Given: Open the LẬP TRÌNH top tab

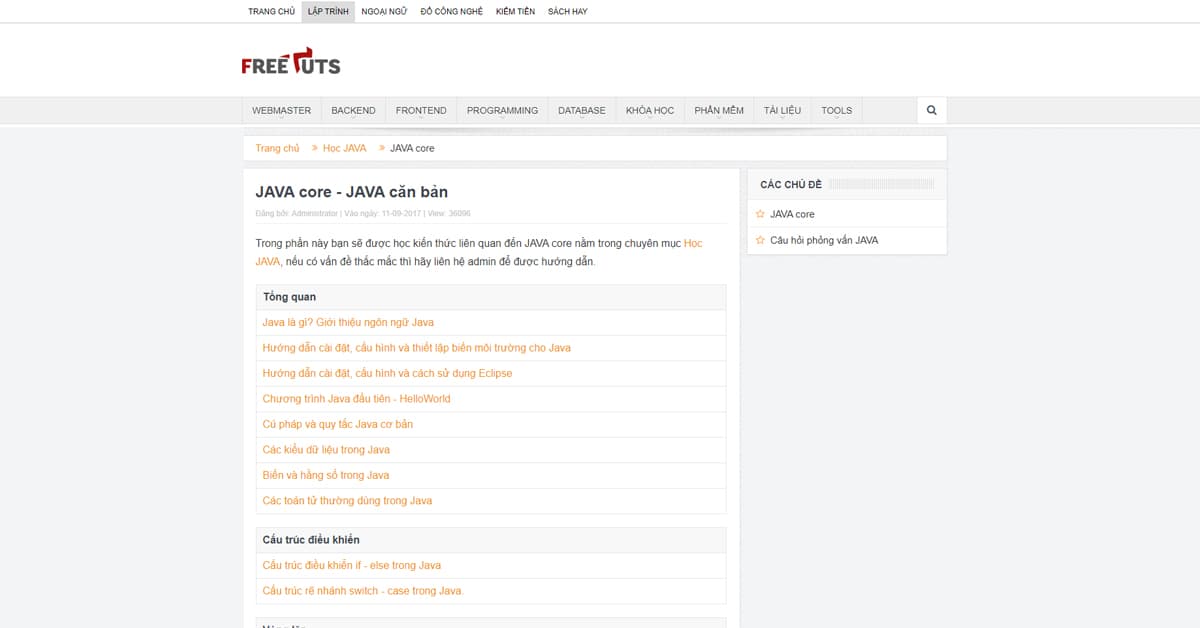Looking at the screenshot, I should coord(328,11).
